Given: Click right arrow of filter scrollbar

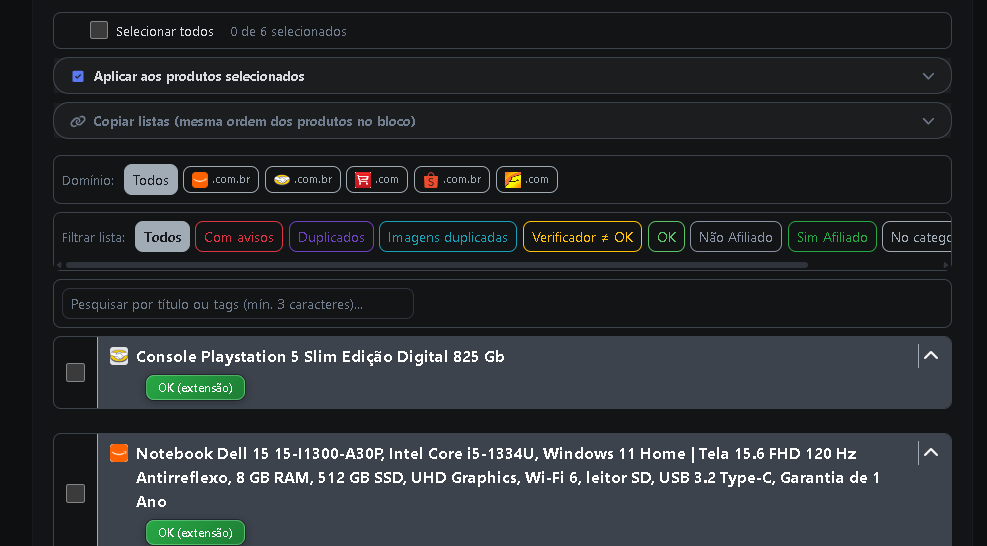Looking at the screenshot, I should click(x=945, y=265).
